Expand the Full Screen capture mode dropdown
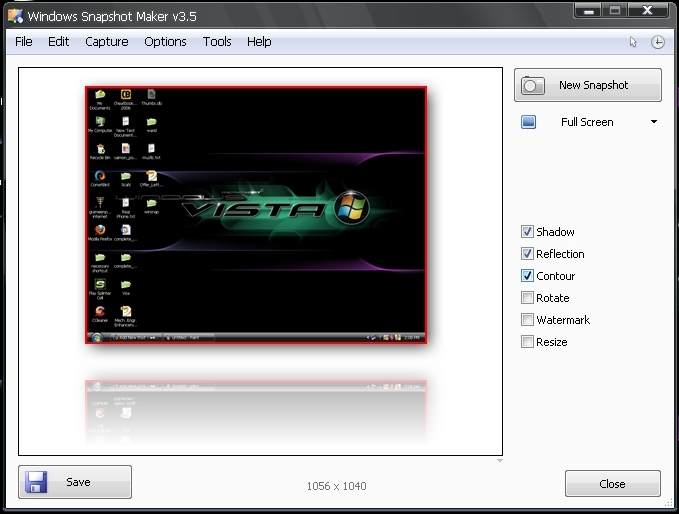679x514 pixels. tap(654, 122)
